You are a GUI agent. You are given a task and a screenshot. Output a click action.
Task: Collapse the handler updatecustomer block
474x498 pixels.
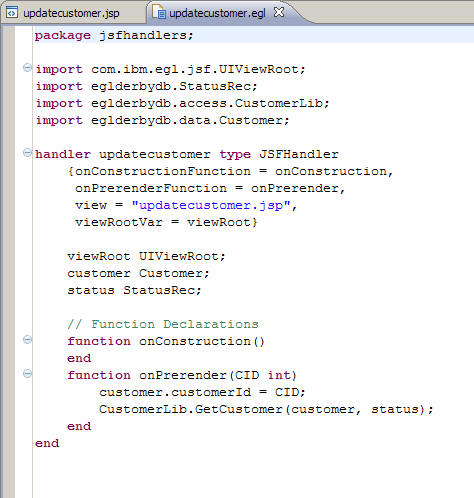pyautogui.click(x=27, y=153)
